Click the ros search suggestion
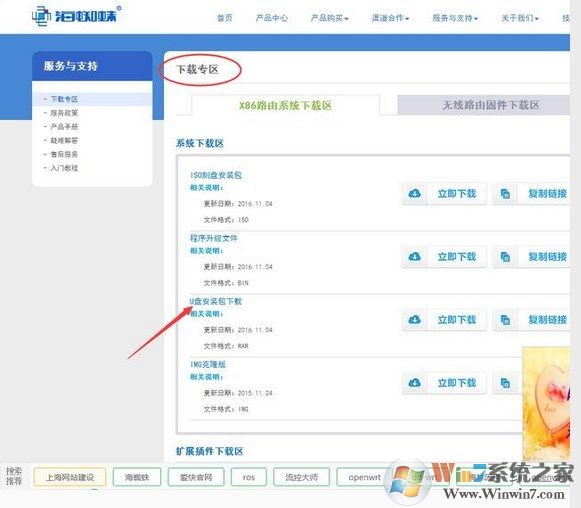 pos(249,477)
